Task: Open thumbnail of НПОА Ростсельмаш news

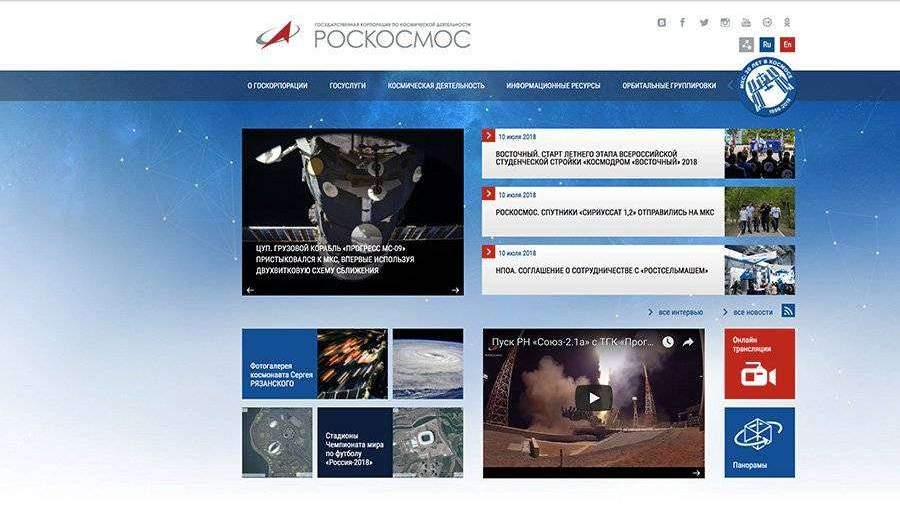Action: point(759,270)
